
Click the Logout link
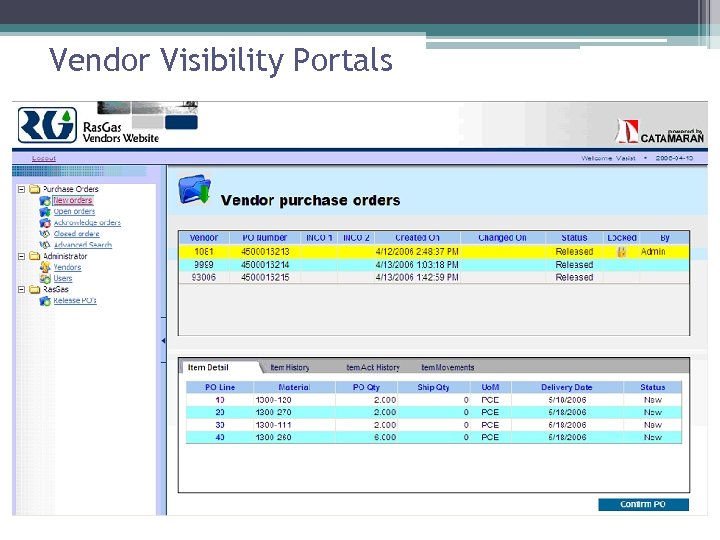click(44, 158)
